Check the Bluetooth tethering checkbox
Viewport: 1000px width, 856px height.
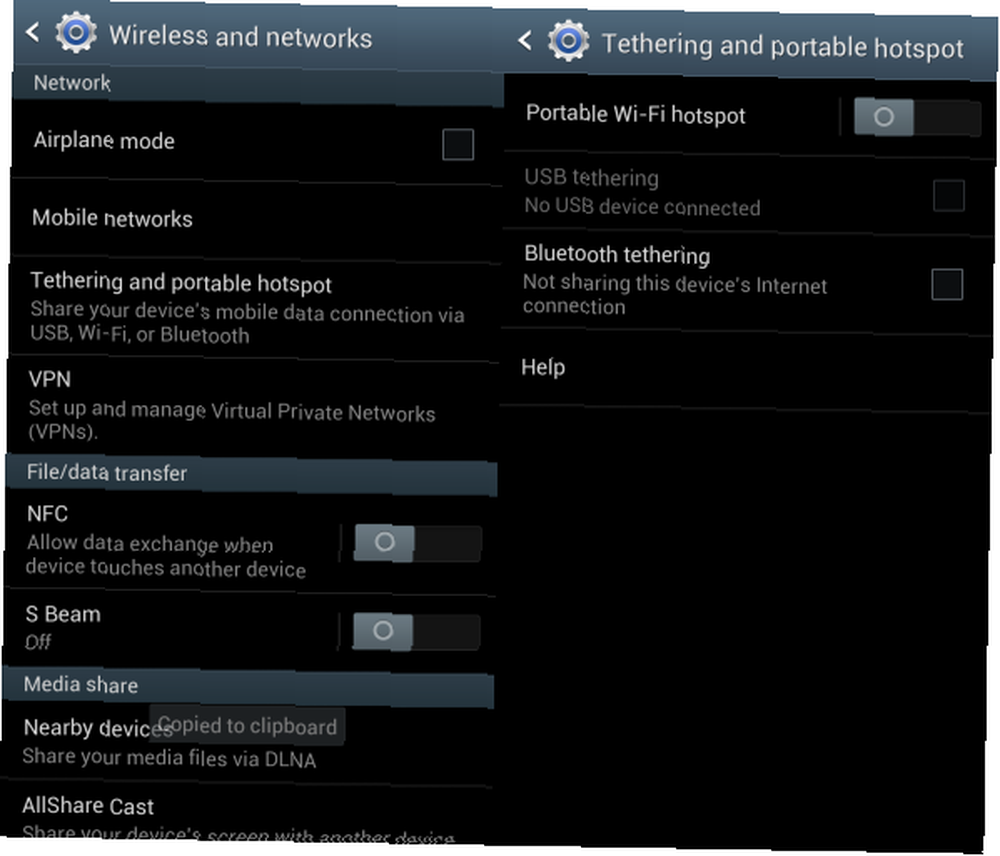pyautogui.click(x=947, y=284)
